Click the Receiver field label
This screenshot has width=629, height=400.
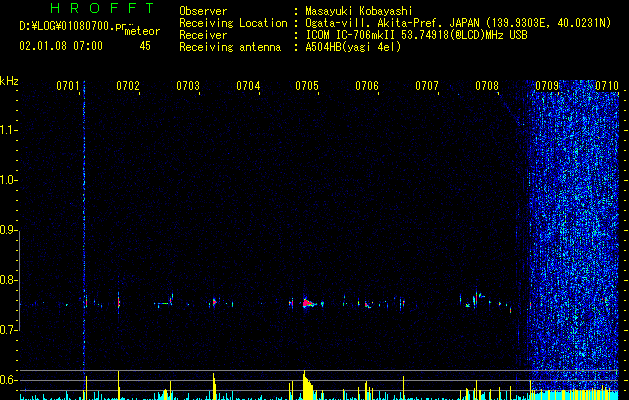point(203,35)
